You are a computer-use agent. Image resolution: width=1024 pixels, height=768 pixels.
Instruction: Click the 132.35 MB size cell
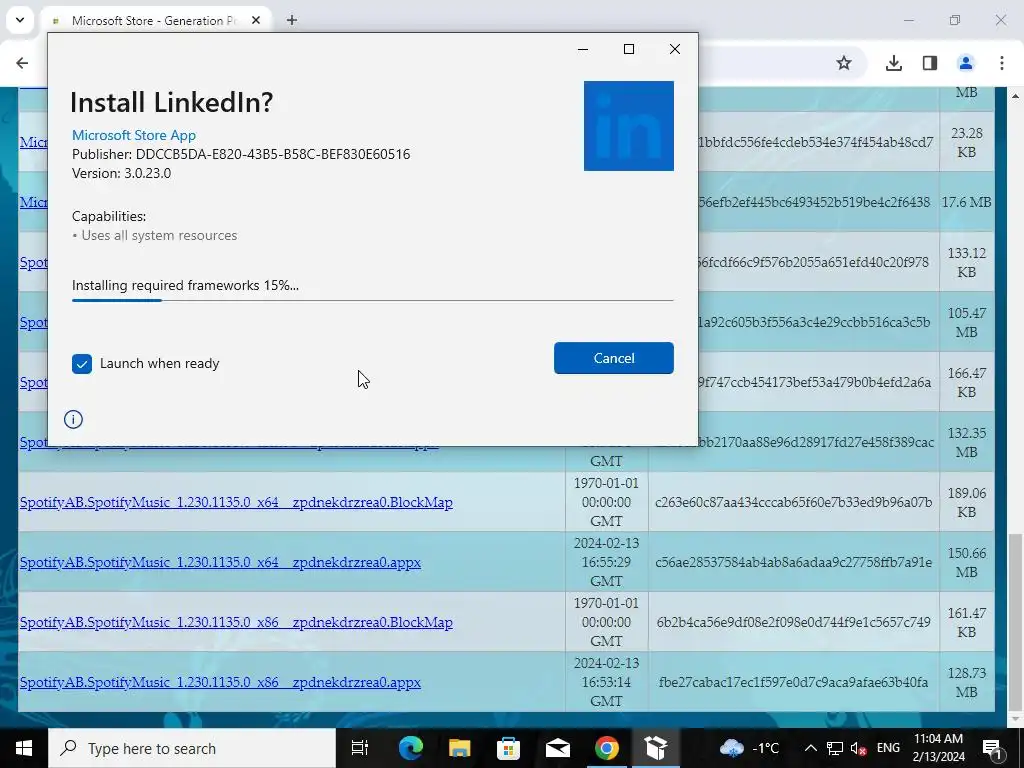(x=967, y=443)
